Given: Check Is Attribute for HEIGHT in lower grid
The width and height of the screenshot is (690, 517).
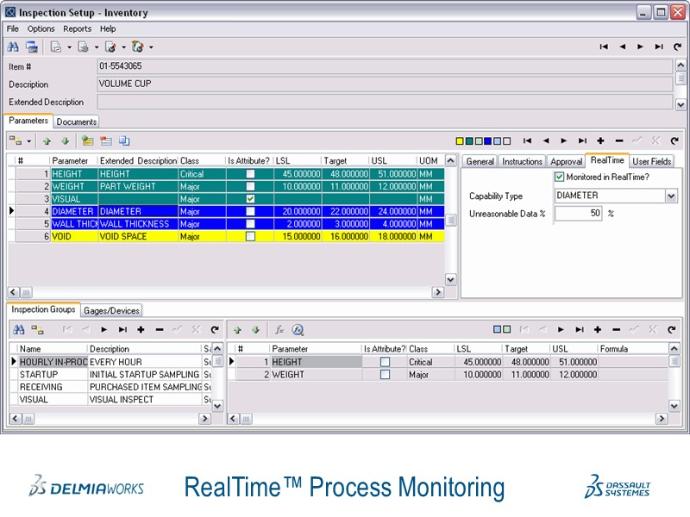Looking at the screenshot, I should (x=385, y=362).
